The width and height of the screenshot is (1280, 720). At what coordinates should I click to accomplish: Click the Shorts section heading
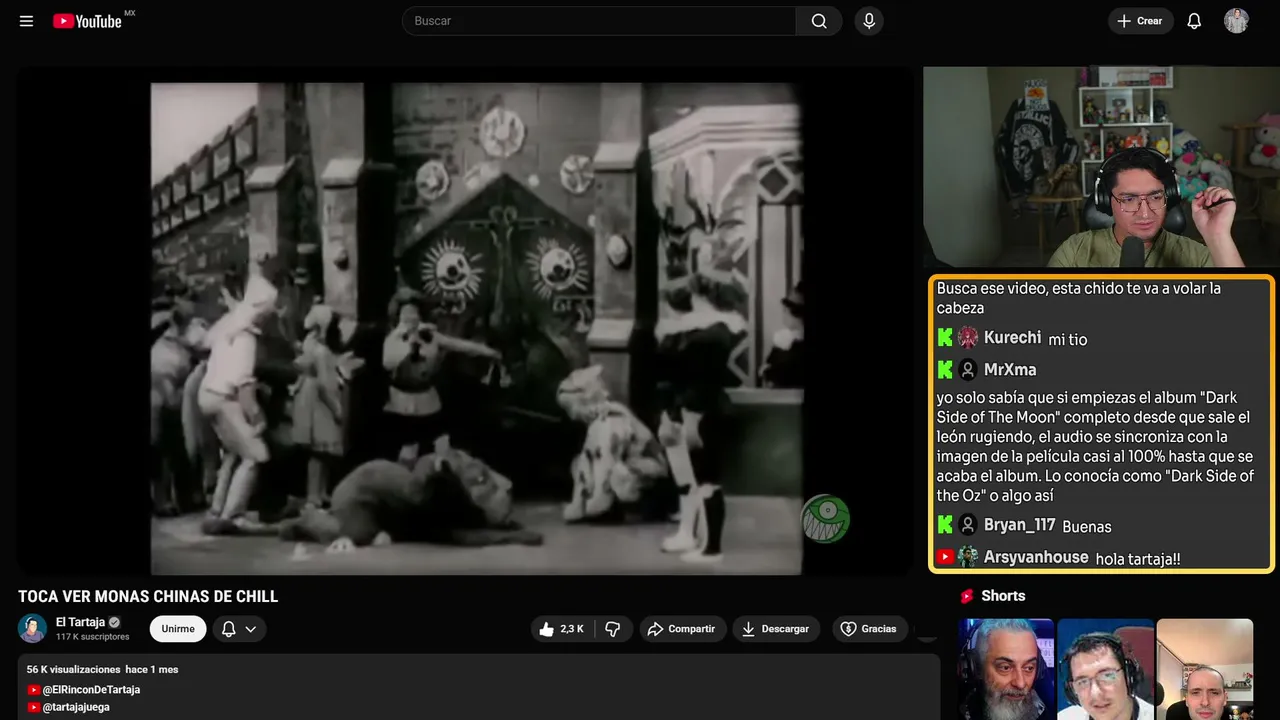(x=1003, y=596)
